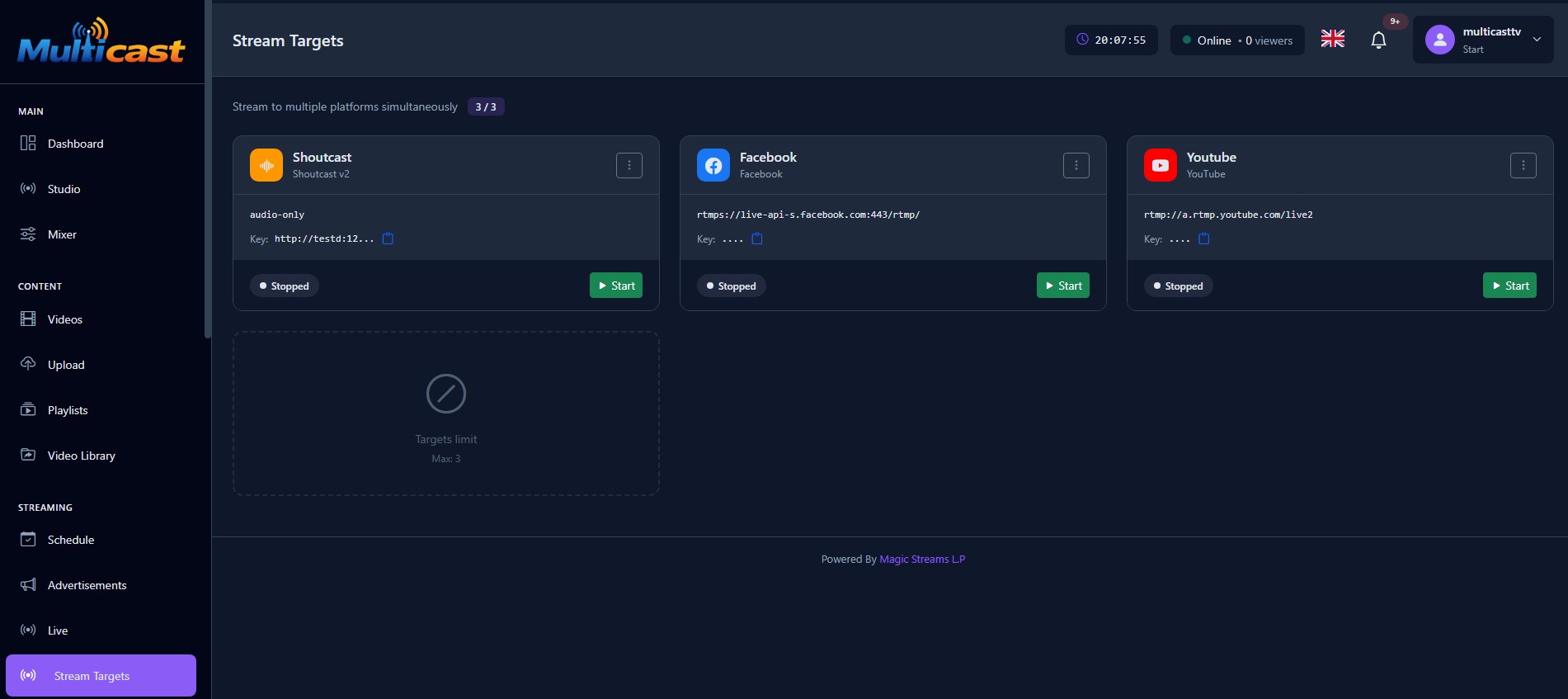Click the Online 0 viewers status badge

pos(1237,40)
